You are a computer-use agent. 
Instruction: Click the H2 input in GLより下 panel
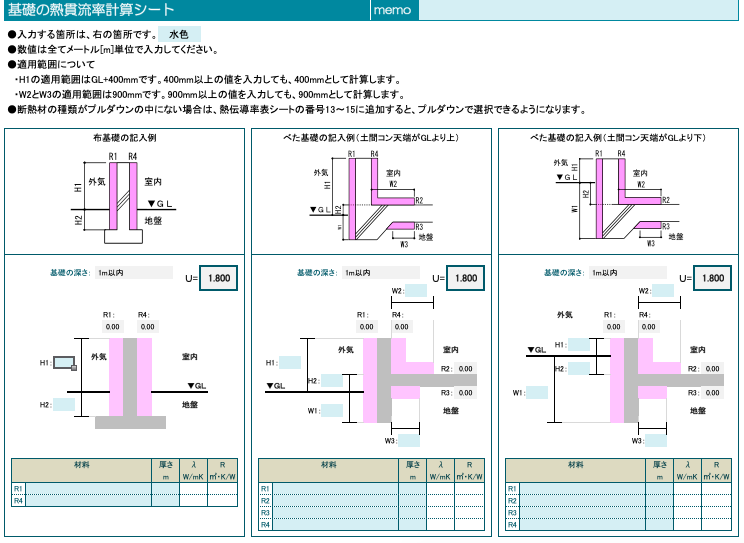pos(579,368)
